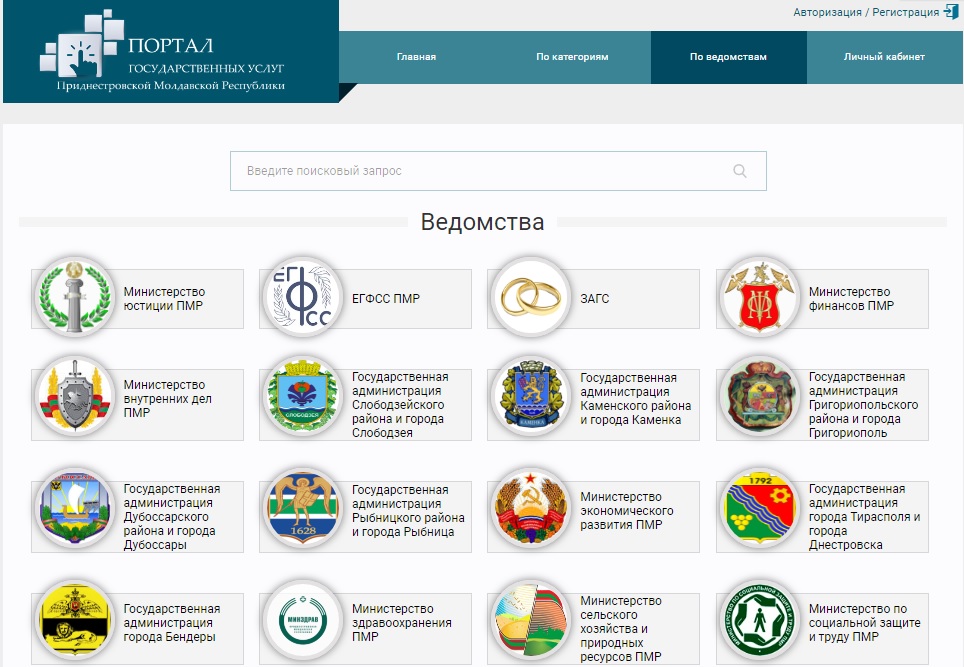Screen dimensions: 964x667
Task: Open Личный кабинет tab
Action: (x=884, y=57)
